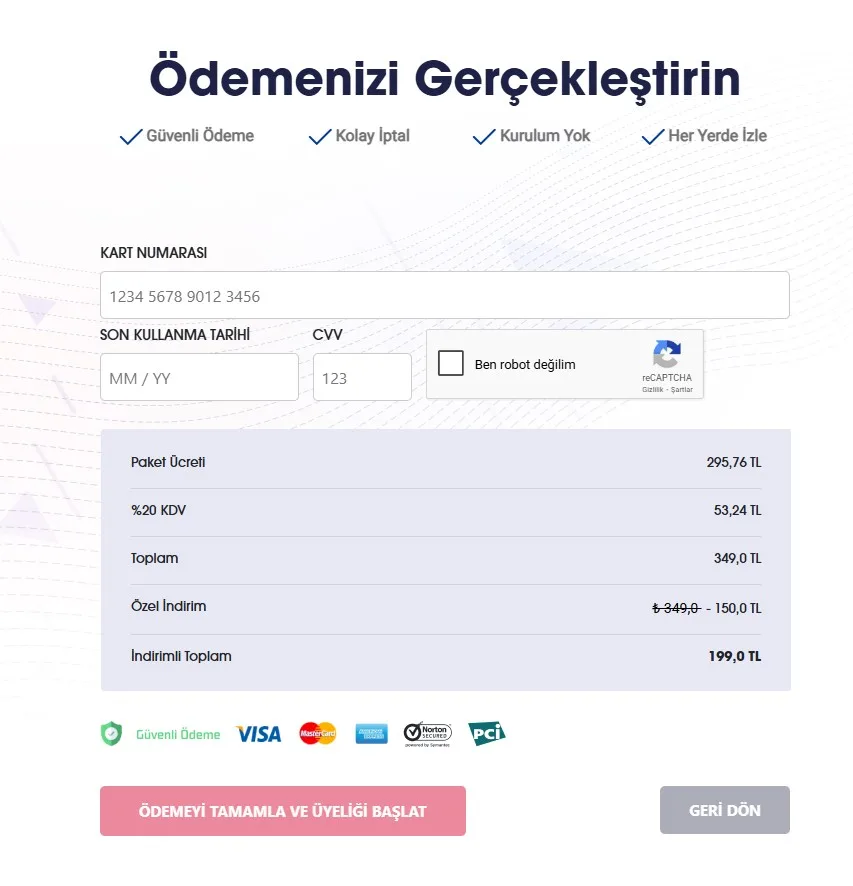Click the Son Kullanma Tarihi field

tap(199, 378)
